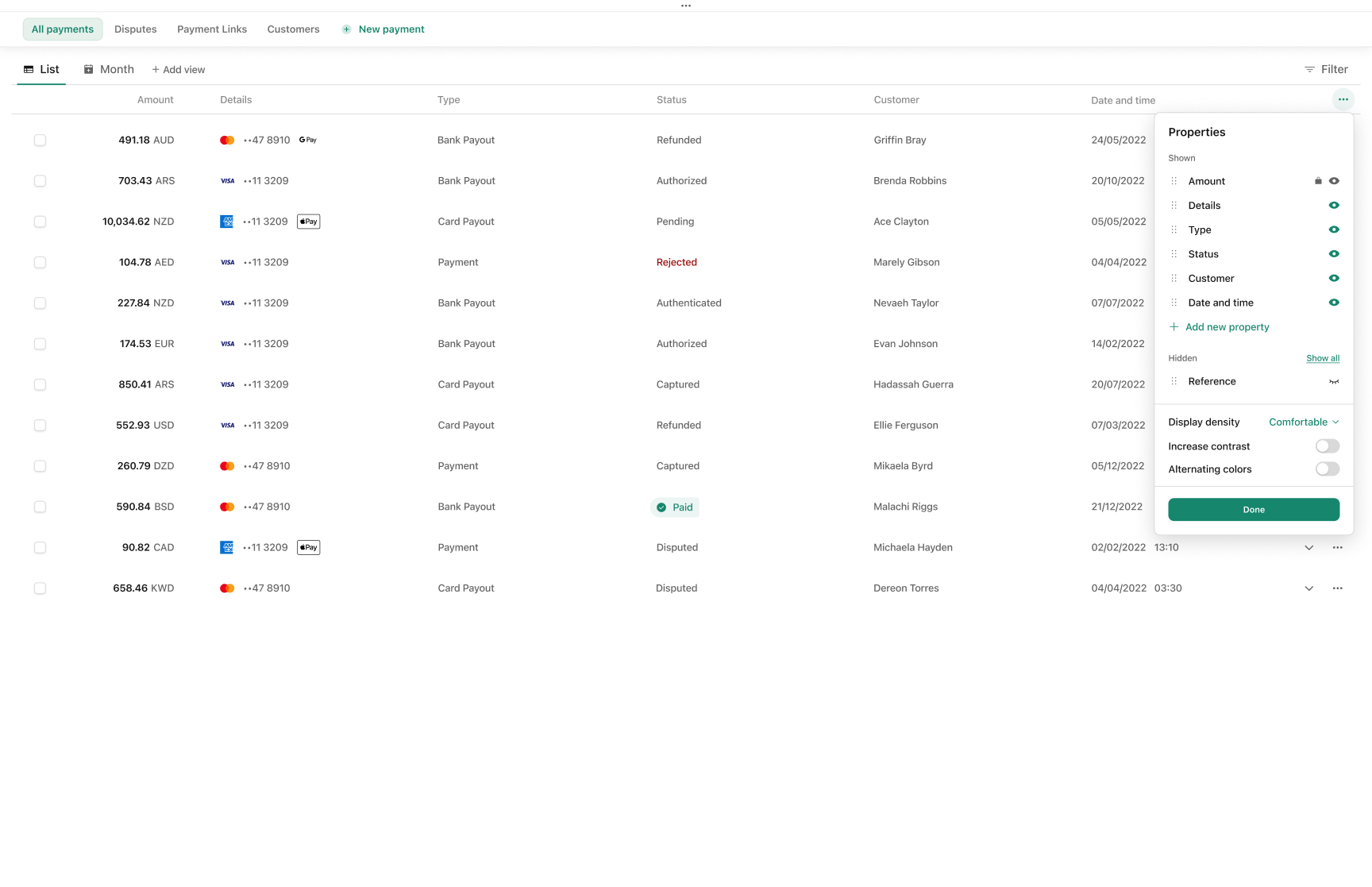Click the Customer column header
This screenshot has width=1372, height=887.
896,100
